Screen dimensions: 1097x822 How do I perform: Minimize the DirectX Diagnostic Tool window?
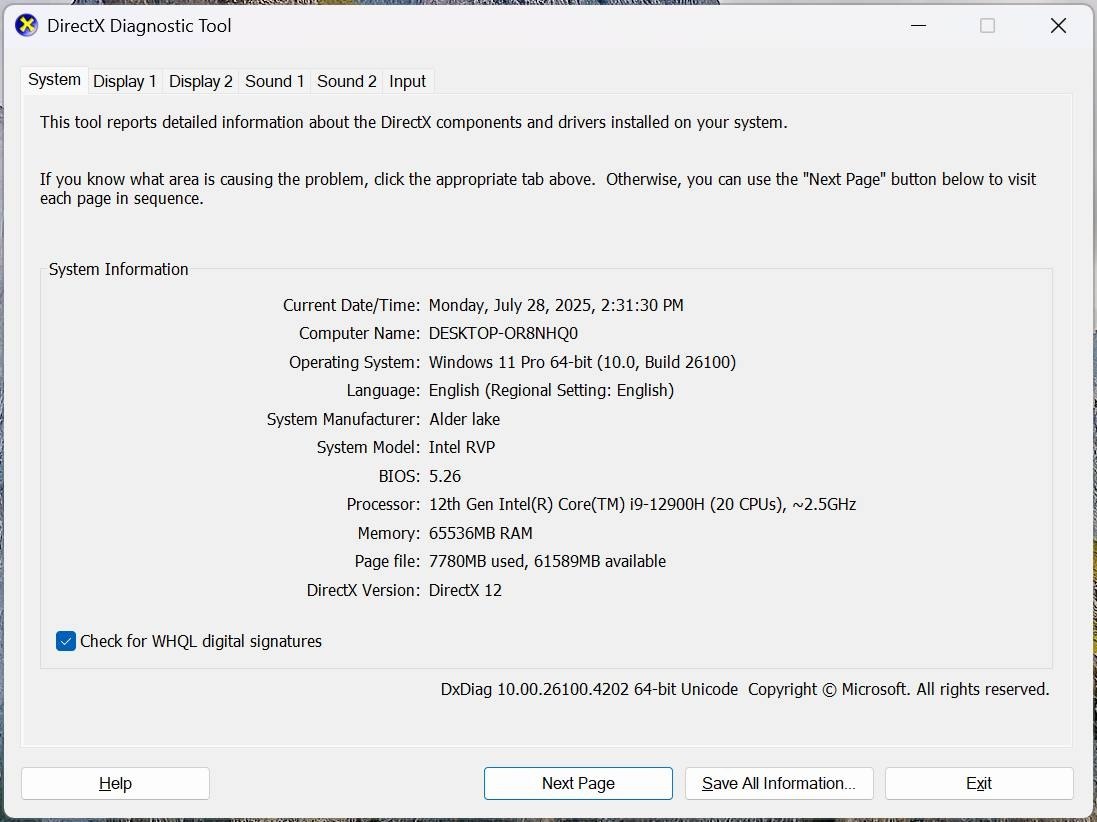pyautogui.click(x=919, y=26)
